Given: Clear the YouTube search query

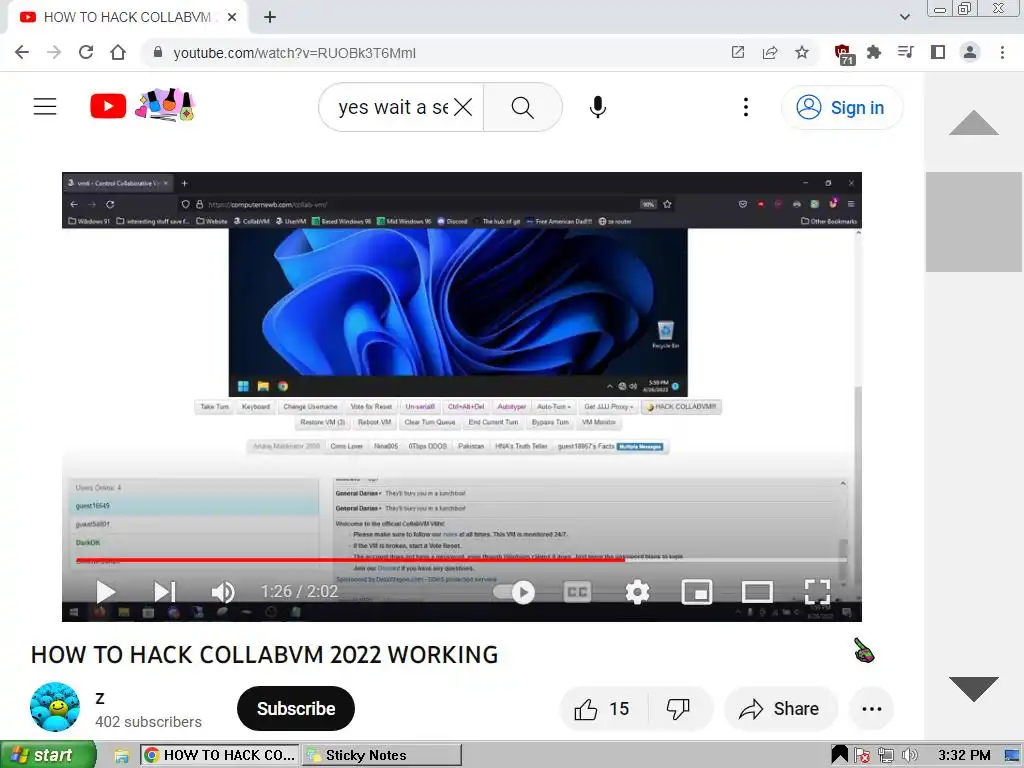Looking at the screenshot, I should tap(462, 107).
